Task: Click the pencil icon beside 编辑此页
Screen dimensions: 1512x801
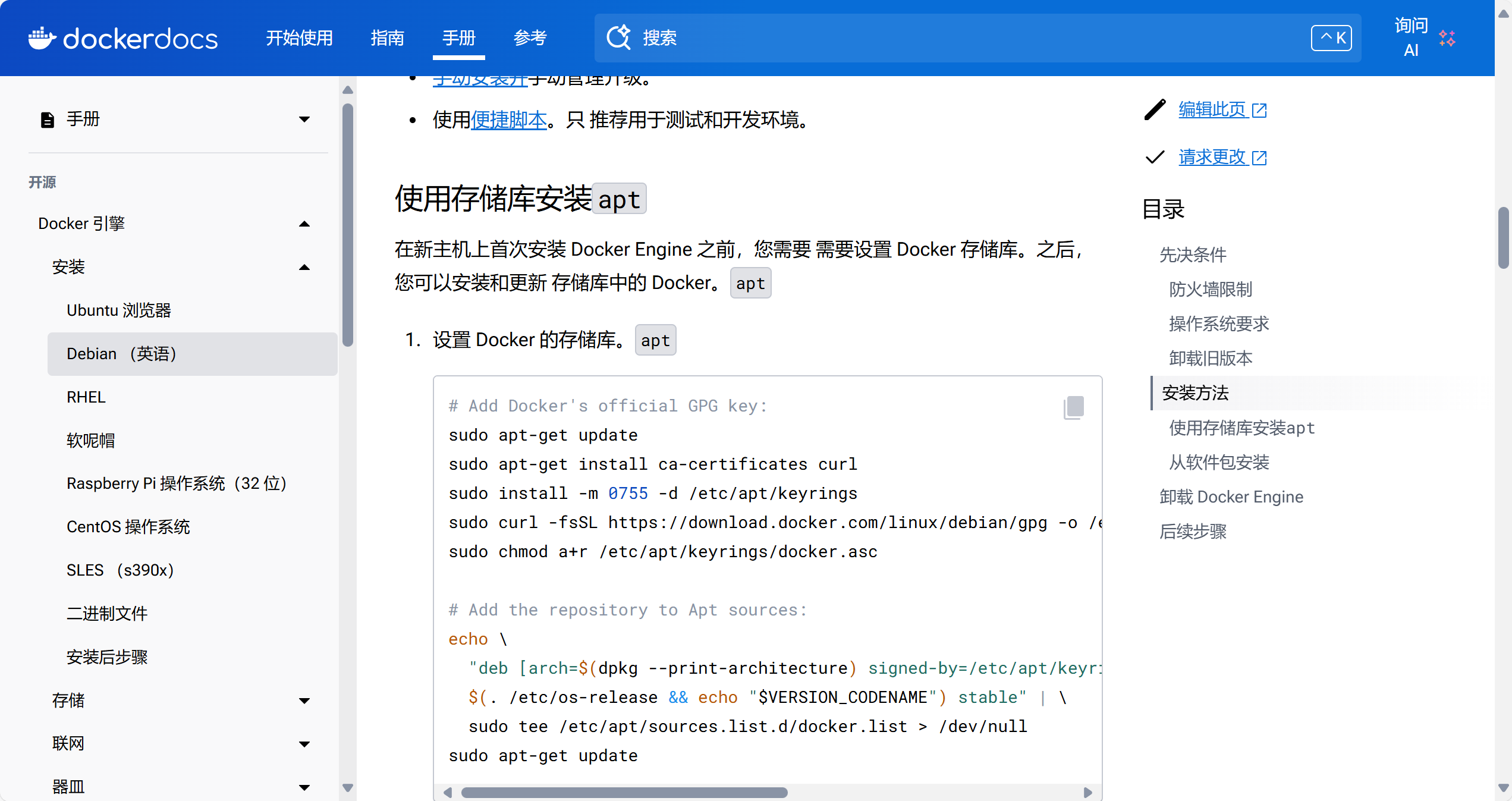Action: [x=1155, y=110]
